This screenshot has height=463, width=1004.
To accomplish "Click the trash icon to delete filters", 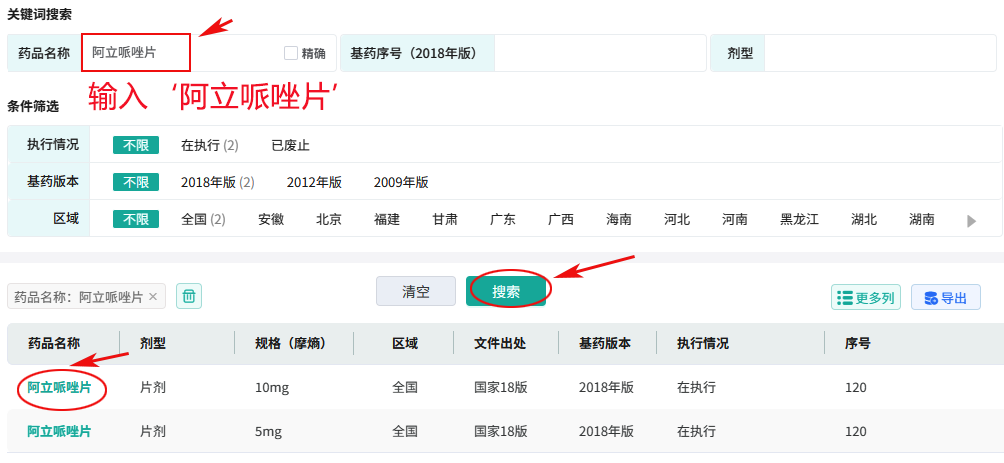I will 190,296.
